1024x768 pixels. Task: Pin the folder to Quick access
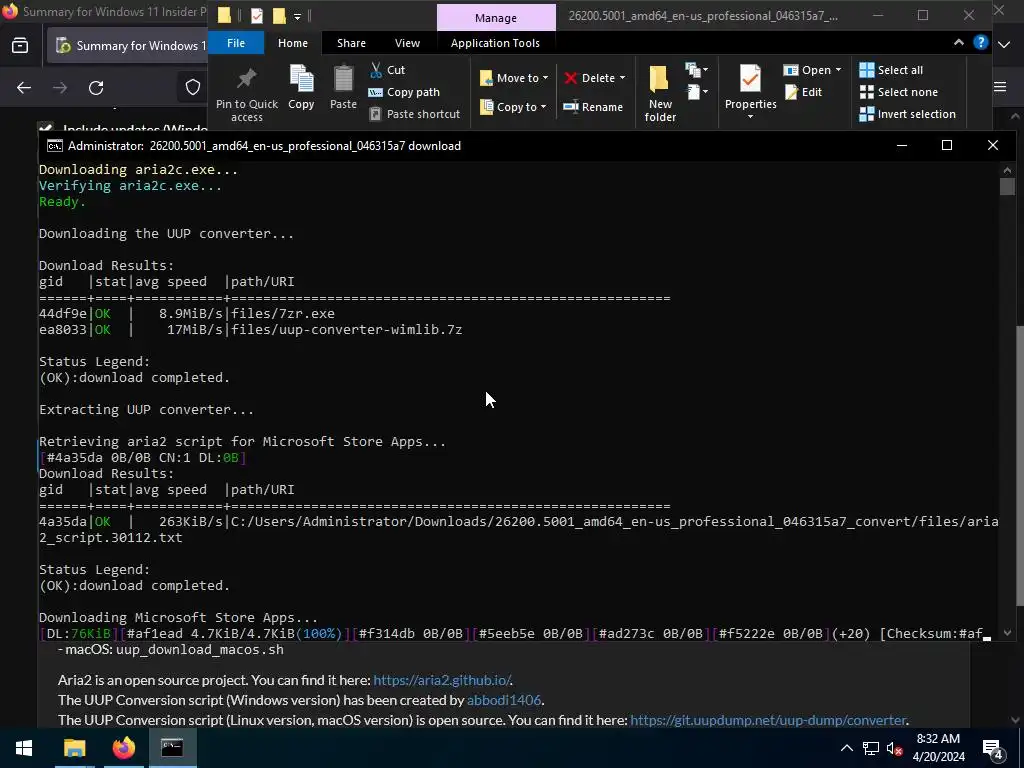point(246,94)
